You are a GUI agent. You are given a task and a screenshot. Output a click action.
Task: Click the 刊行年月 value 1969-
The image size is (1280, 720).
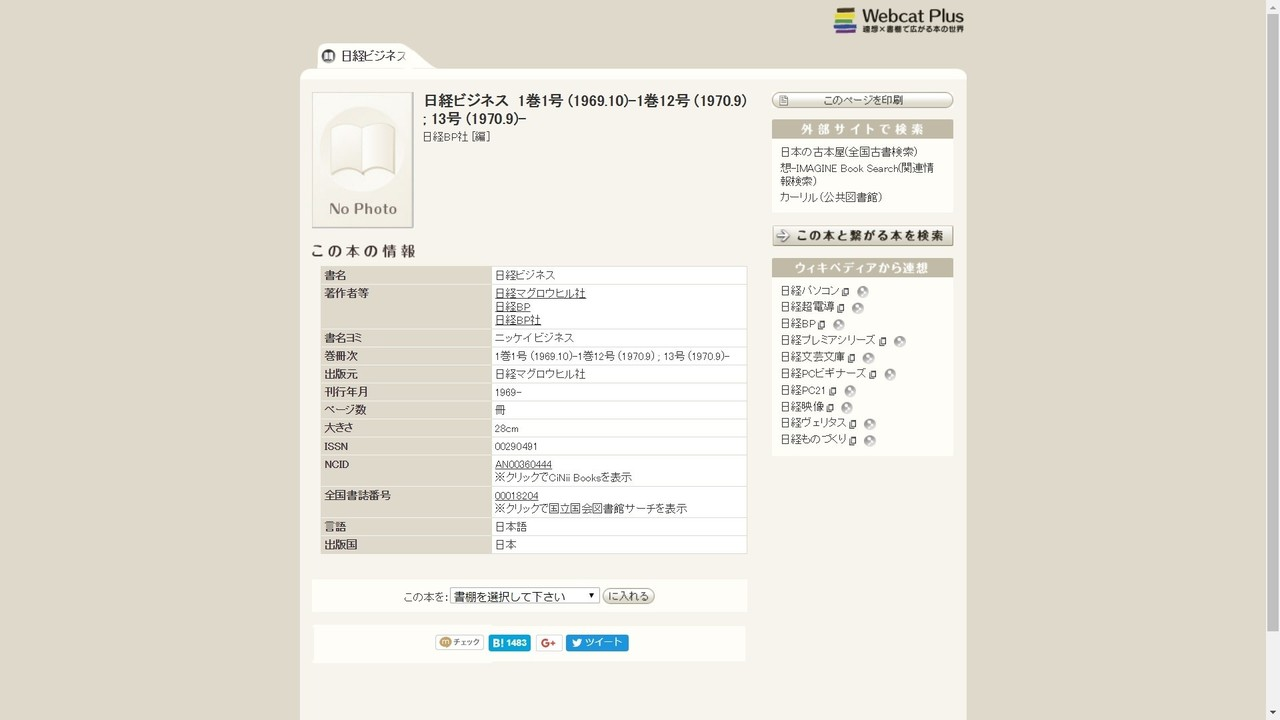[x=508, y=392]
